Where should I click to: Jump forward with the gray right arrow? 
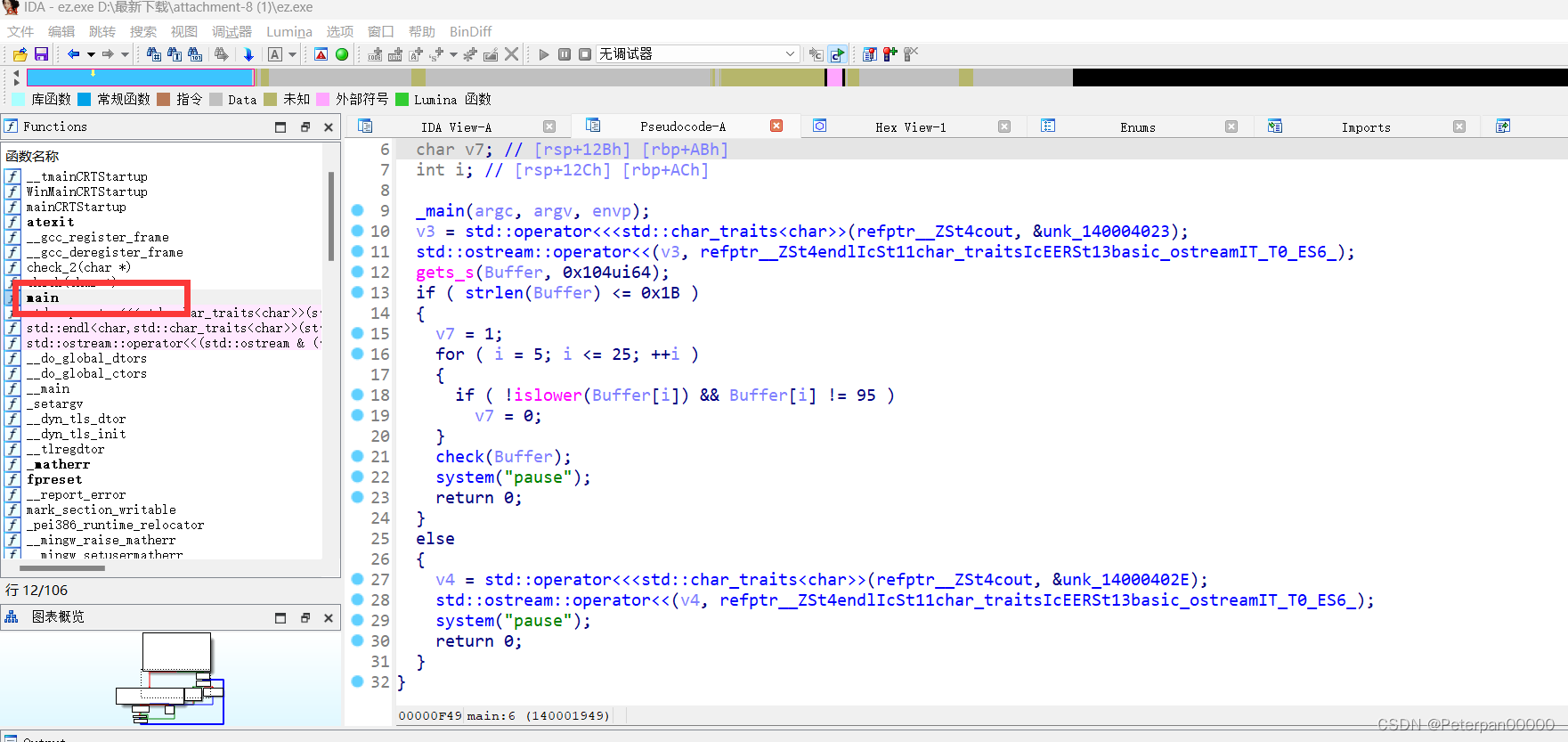[x=108, y=54]
